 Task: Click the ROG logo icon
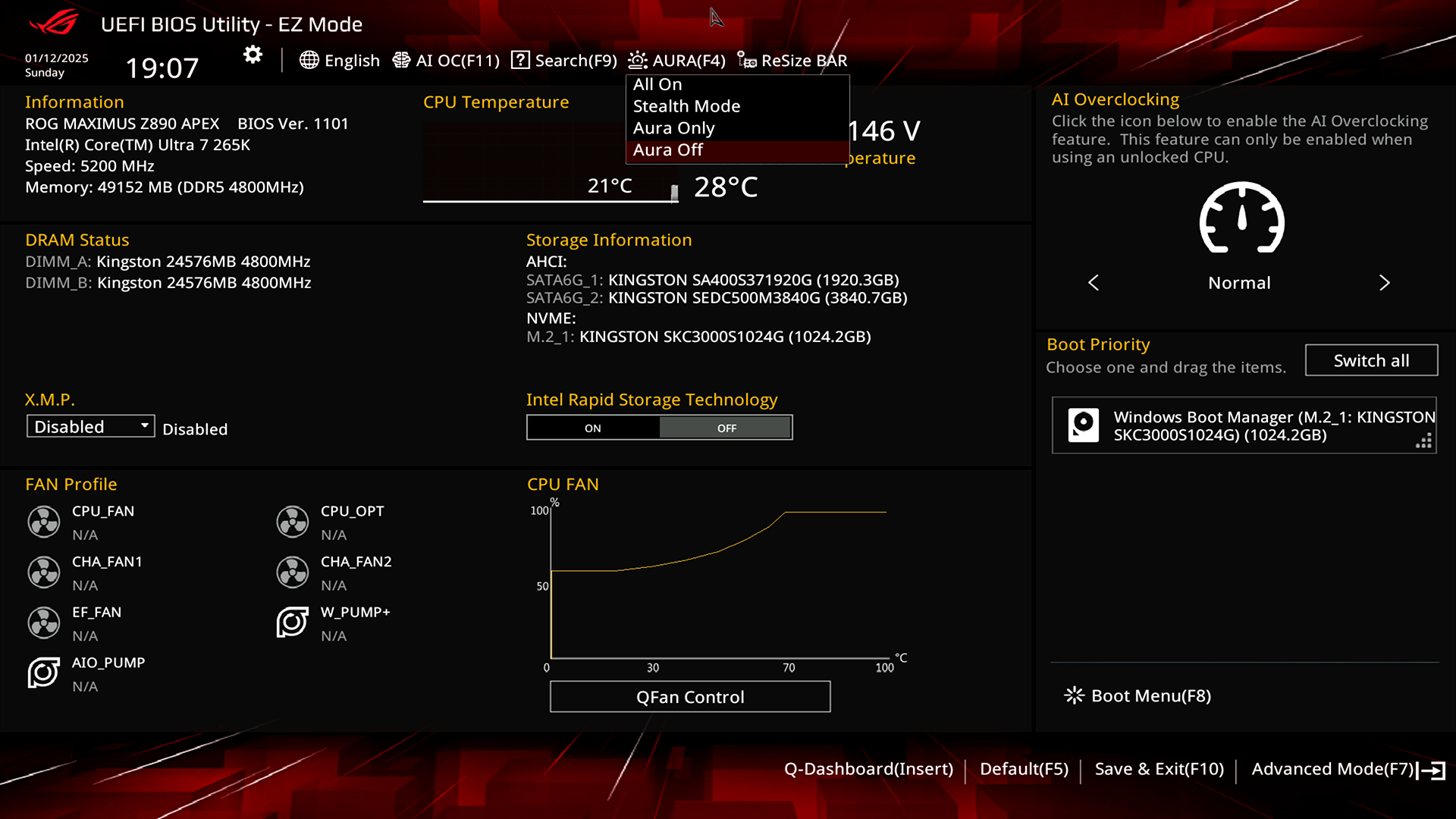(54, 23)
